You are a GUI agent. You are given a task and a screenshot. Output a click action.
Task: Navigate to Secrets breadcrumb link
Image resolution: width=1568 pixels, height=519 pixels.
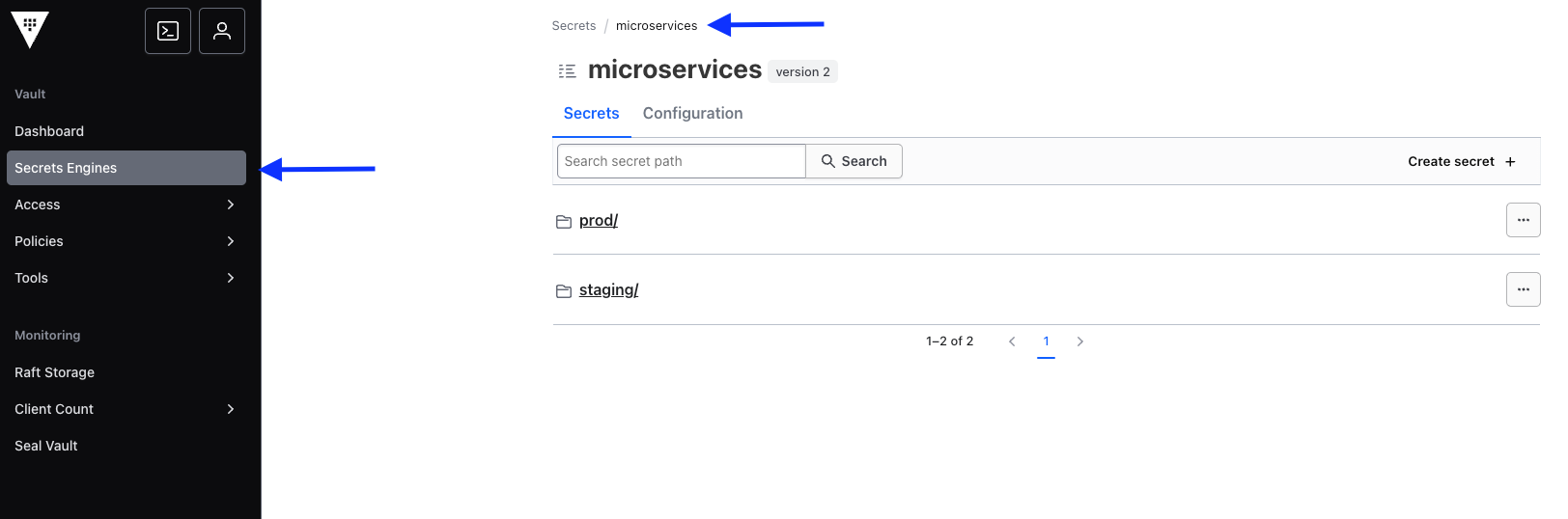(574, 26)
